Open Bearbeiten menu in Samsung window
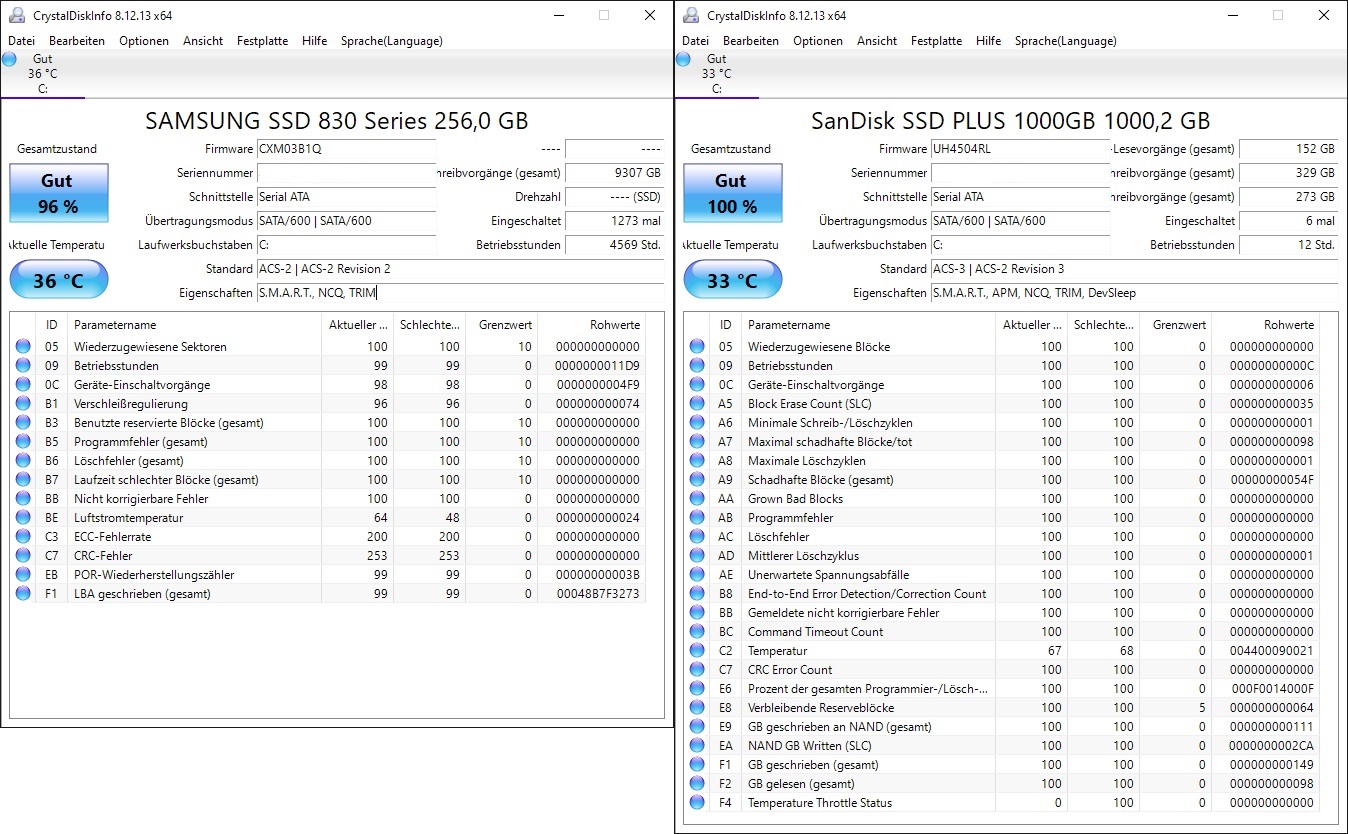This screenshot has height=834, width=1348. click(77, 41)
